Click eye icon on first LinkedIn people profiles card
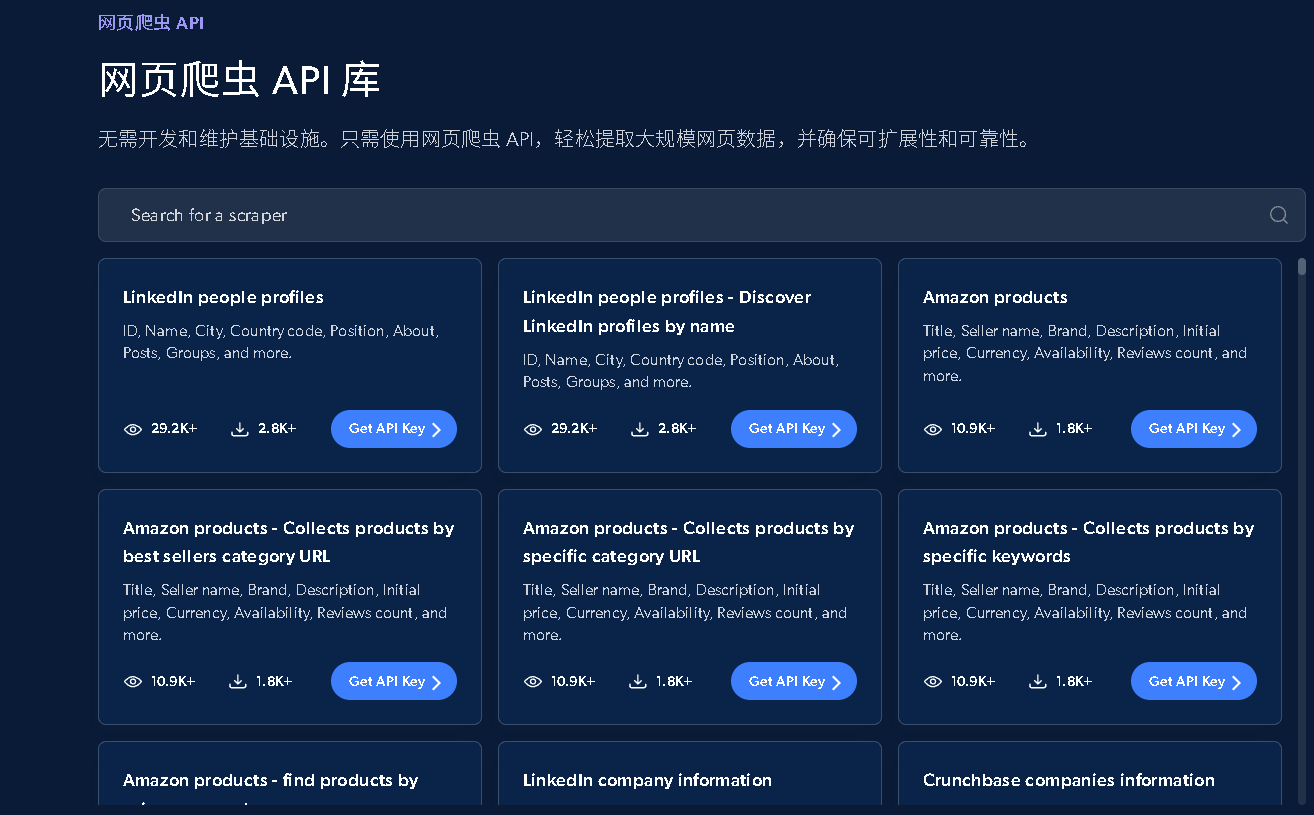The image size is (1314, 815). point(133,429)
